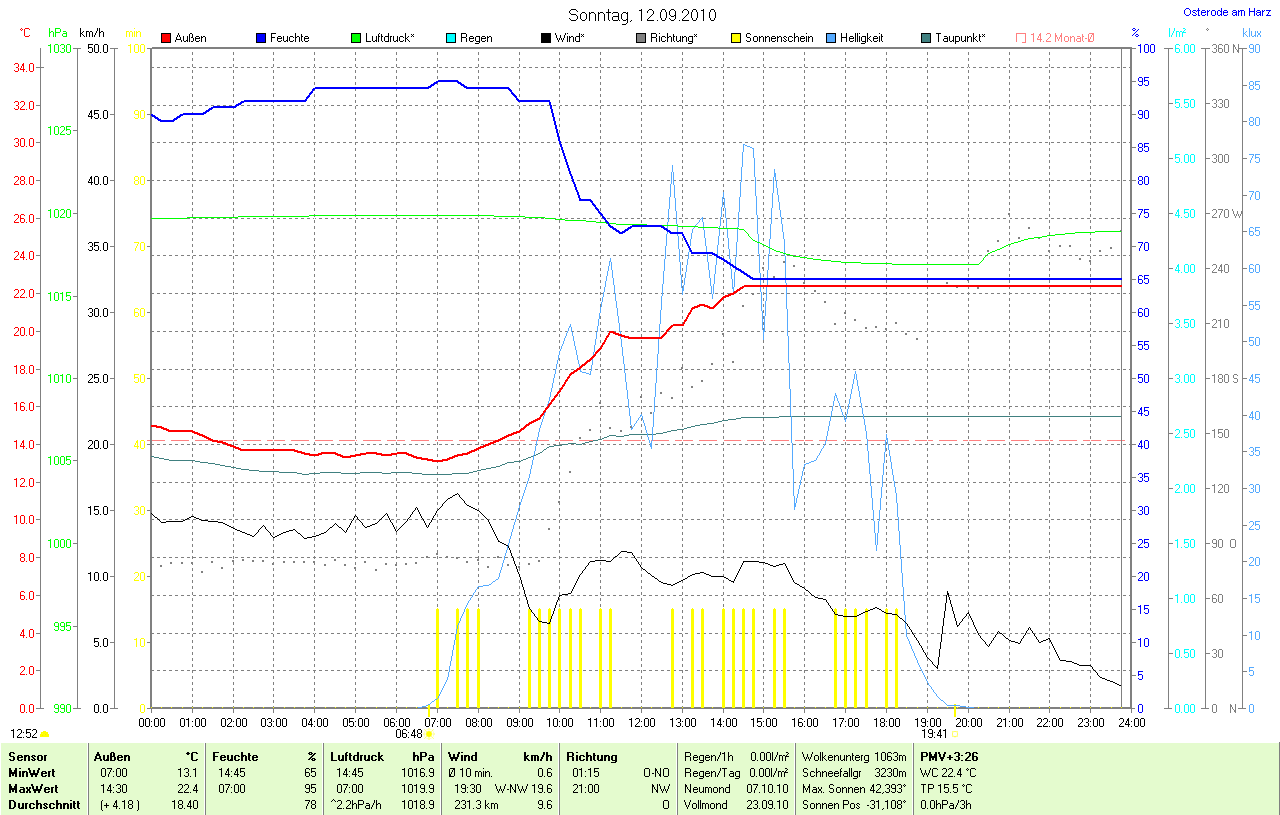Toggle the hollow 14.2 Monat-Ø legend box
Viewport: 1280px width, 815px height.
click(x=1021, y=38)
